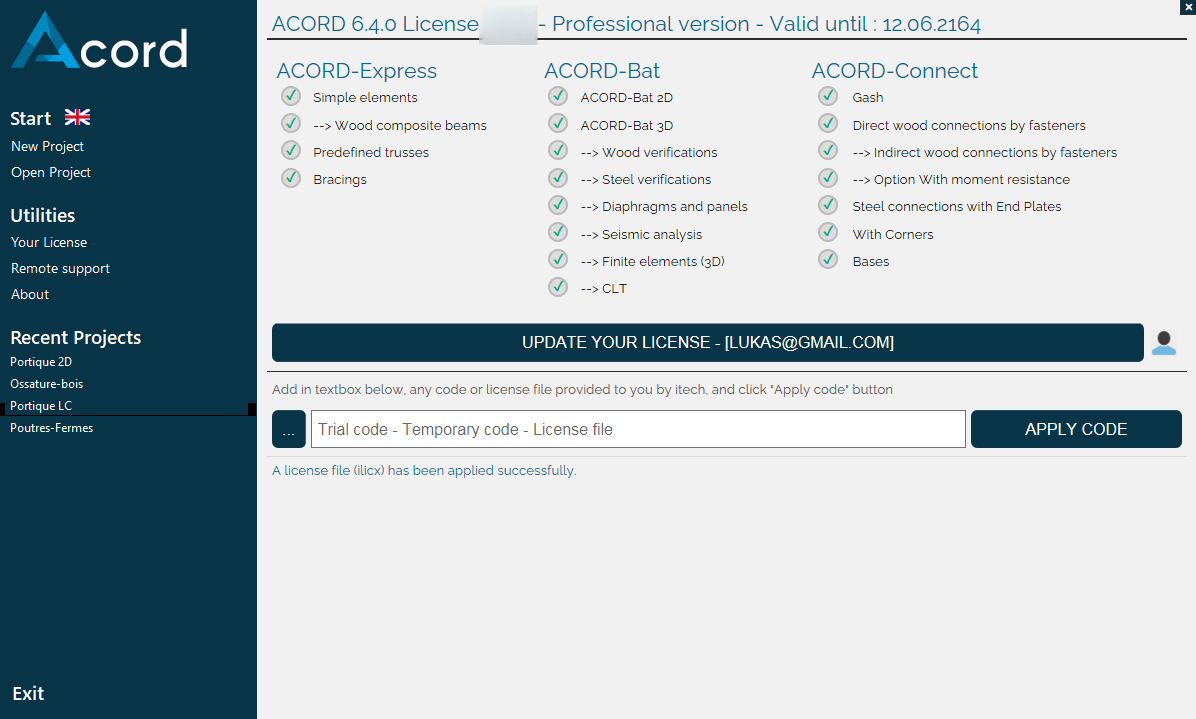1196x719 pixels.
Task: Click the checkmark icon beside ACORD-Bat 3D
Action: coord(558,124)
